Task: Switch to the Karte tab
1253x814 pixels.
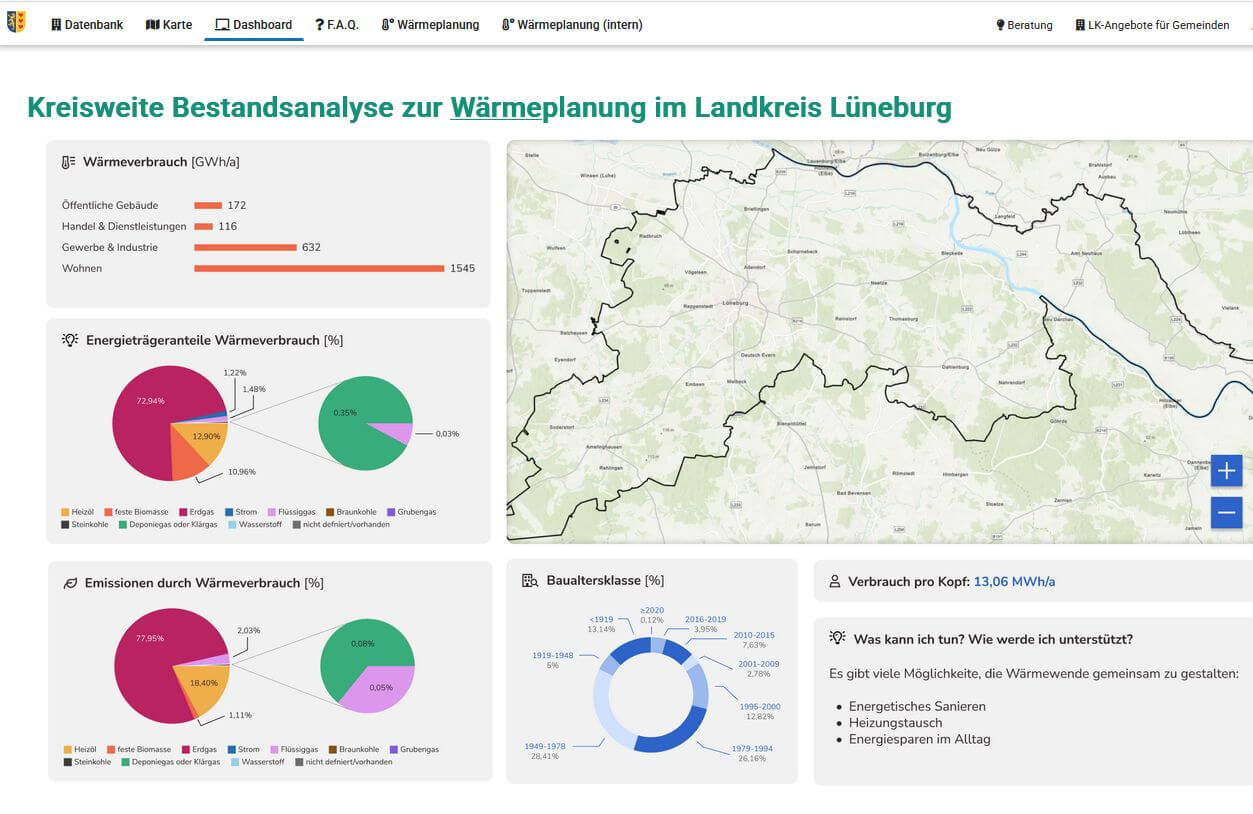Action: [169, 25]
